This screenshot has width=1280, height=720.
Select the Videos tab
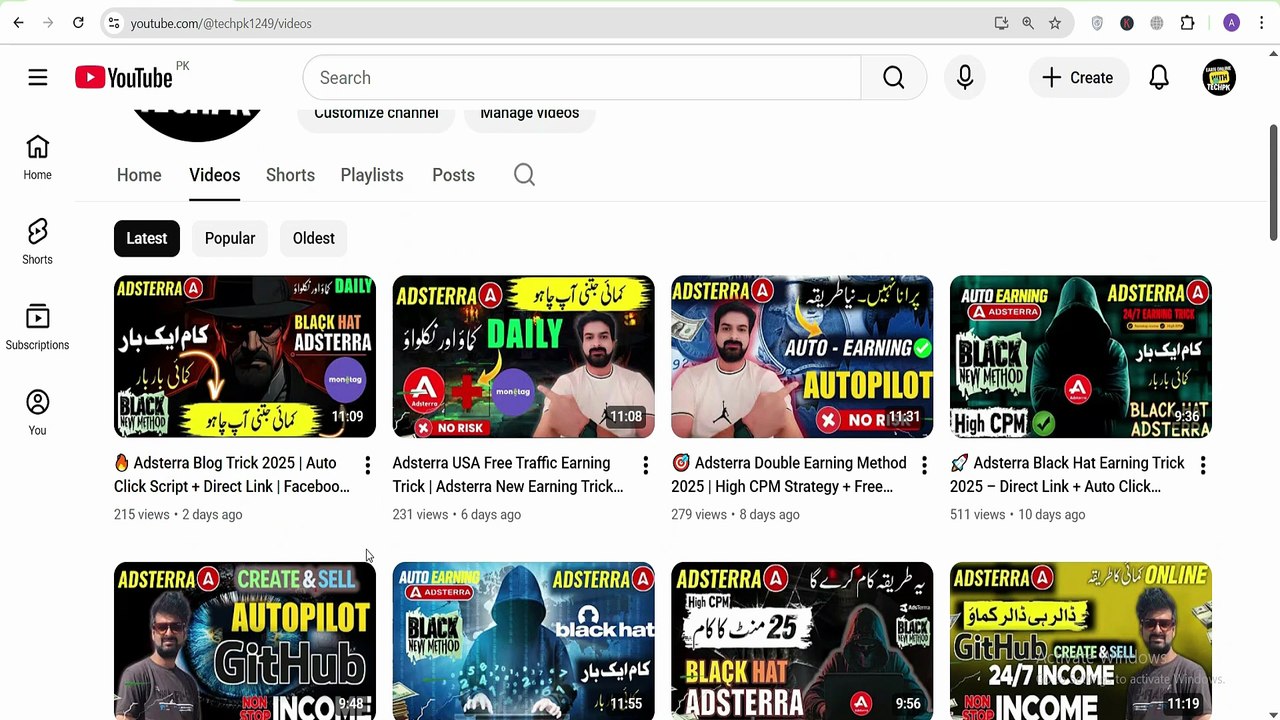click(x=215, y=175)
